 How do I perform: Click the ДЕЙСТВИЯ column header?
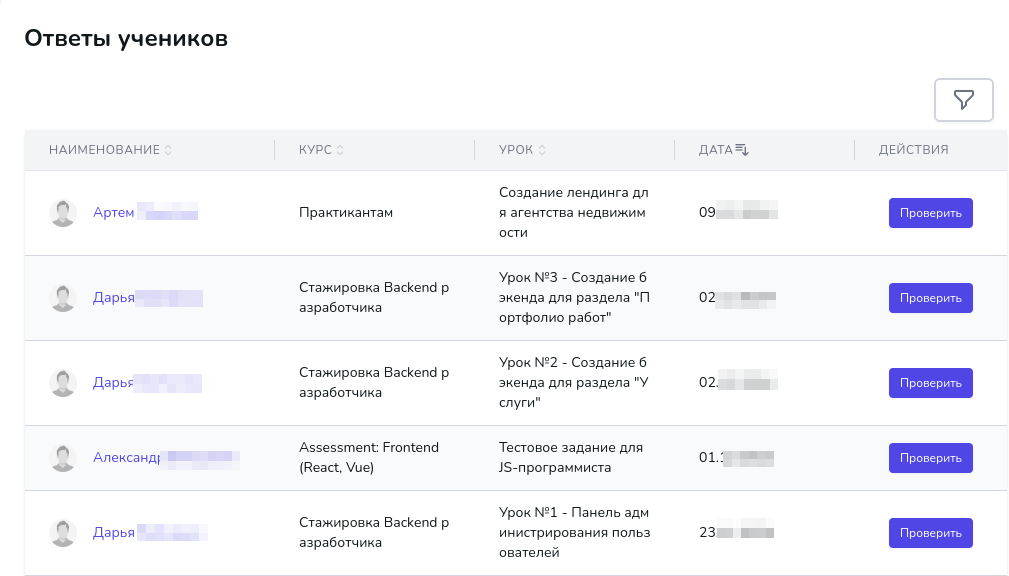click(x=912, y=149)
